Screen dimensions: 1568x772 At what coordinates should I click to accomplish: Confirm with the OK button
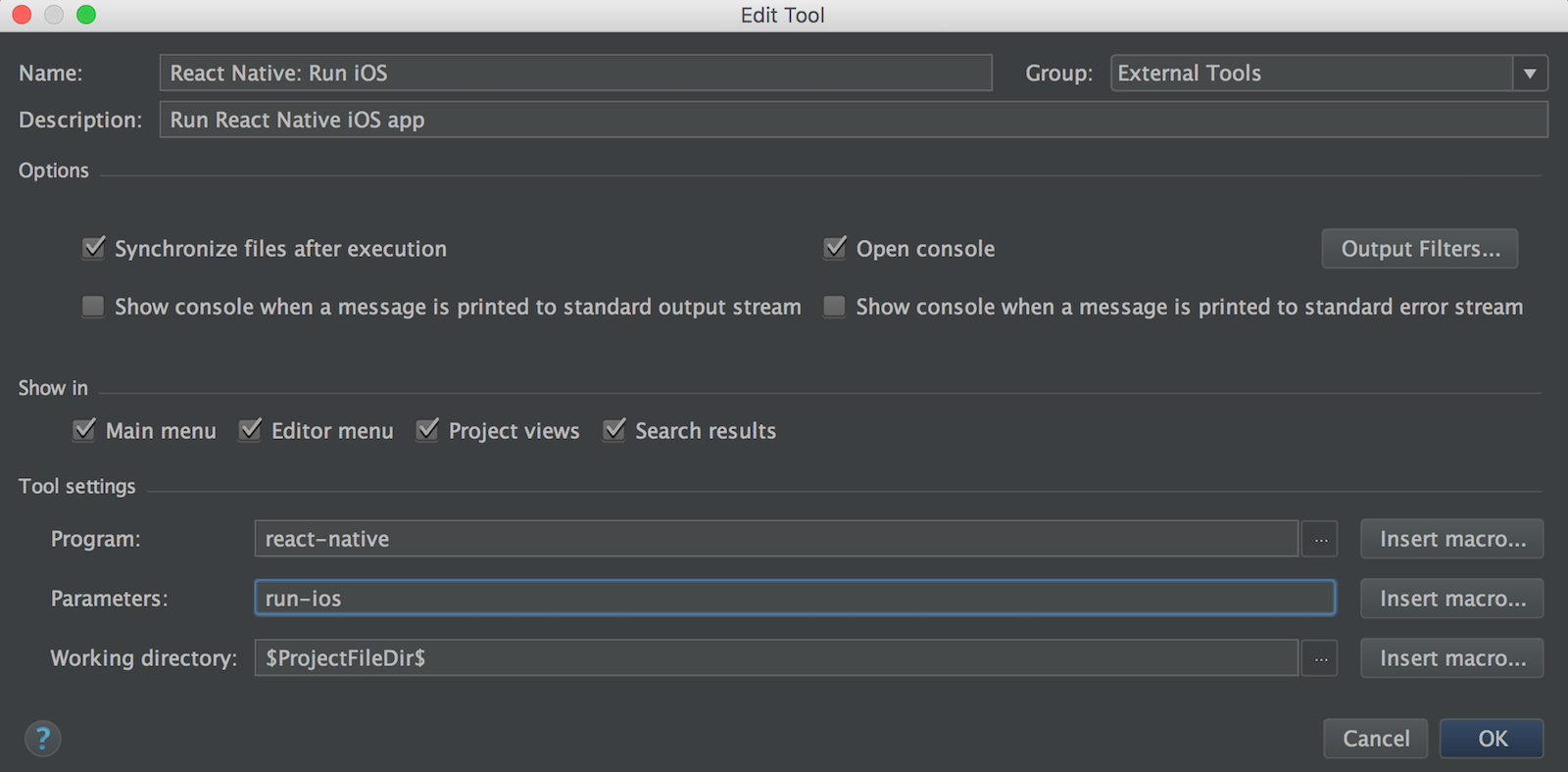coord(1492,739)
